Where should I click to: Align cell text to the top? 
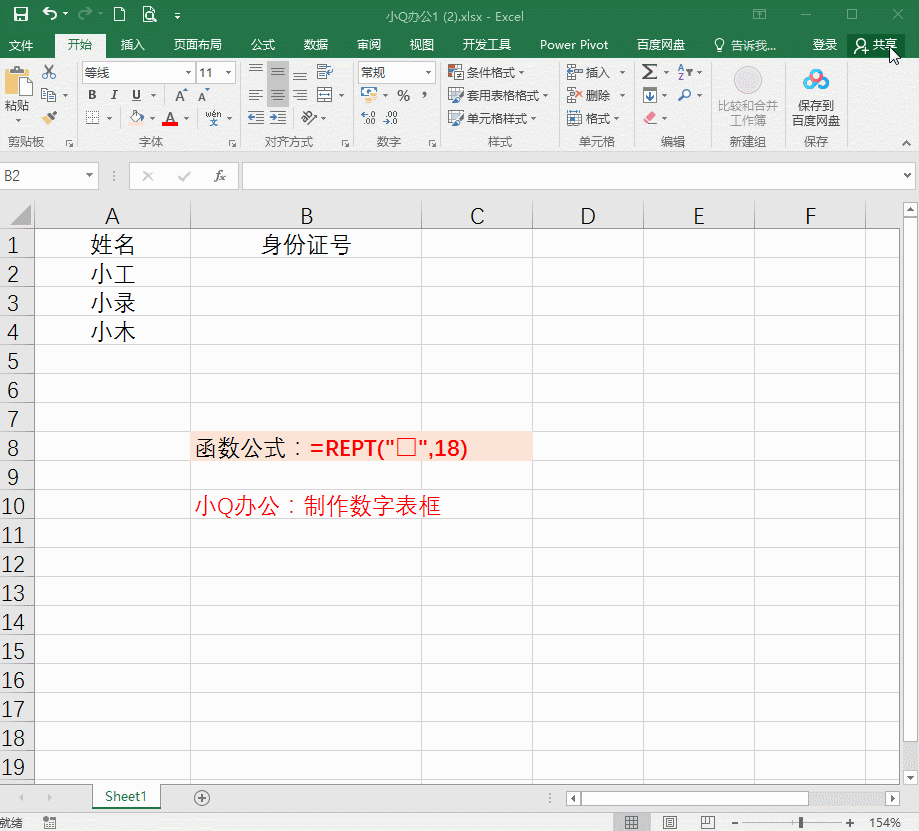pyautogui.click(x=256, y=72)
